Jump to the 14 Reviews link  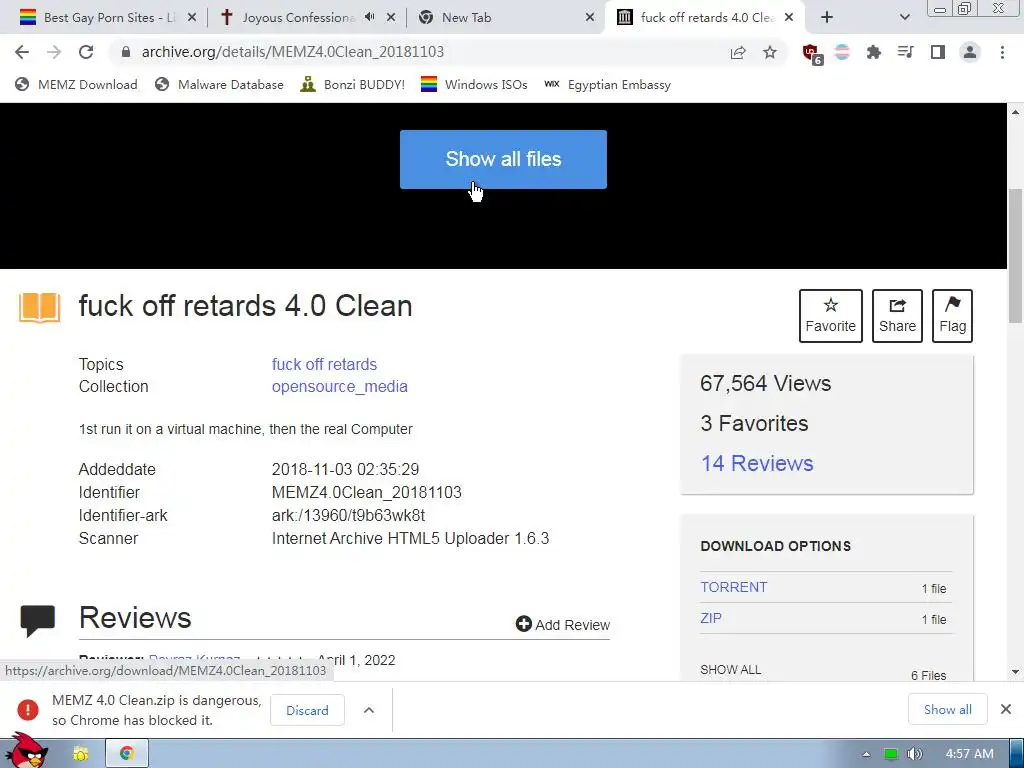coord(757,463)
